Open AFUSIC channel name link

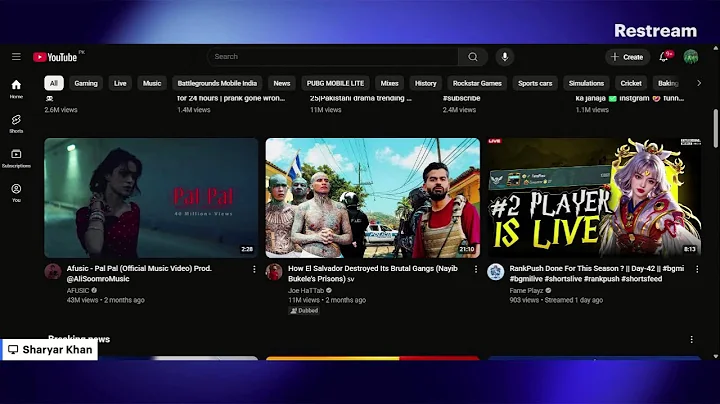(78, 290)
